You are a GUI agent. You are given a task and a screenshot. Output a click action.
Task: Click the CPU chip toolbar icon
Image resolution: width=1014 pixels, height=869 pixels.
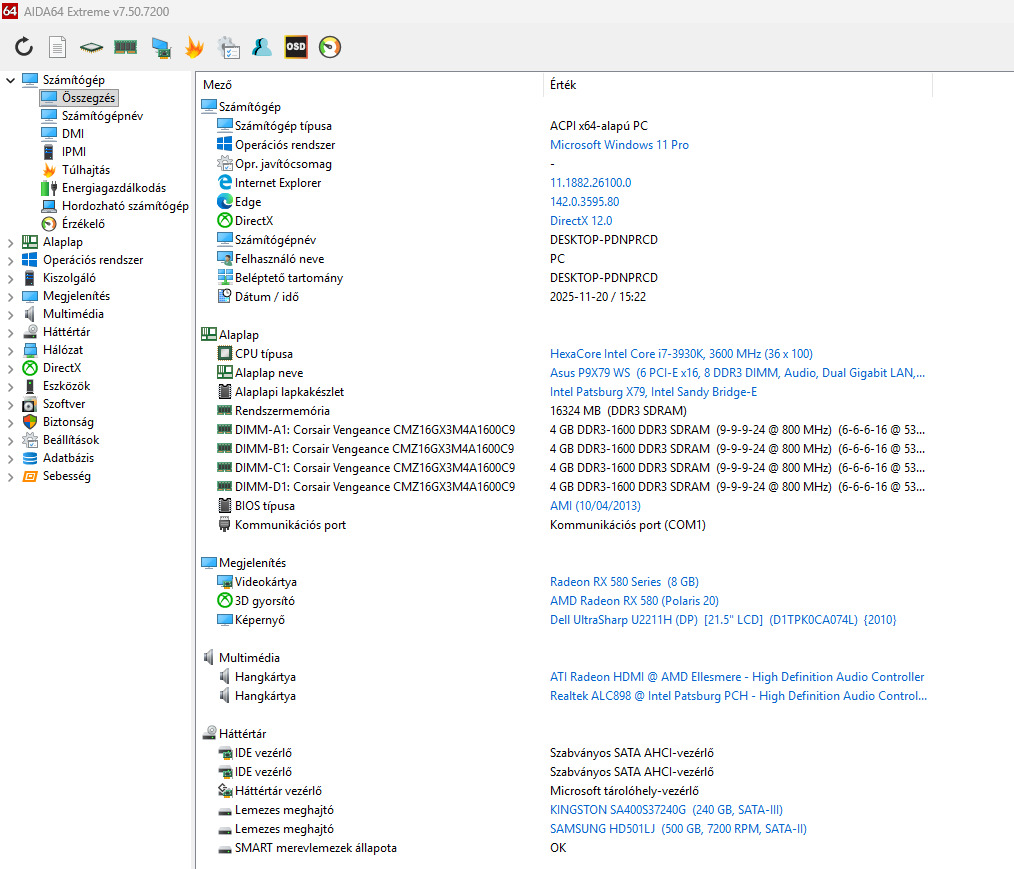91,47
